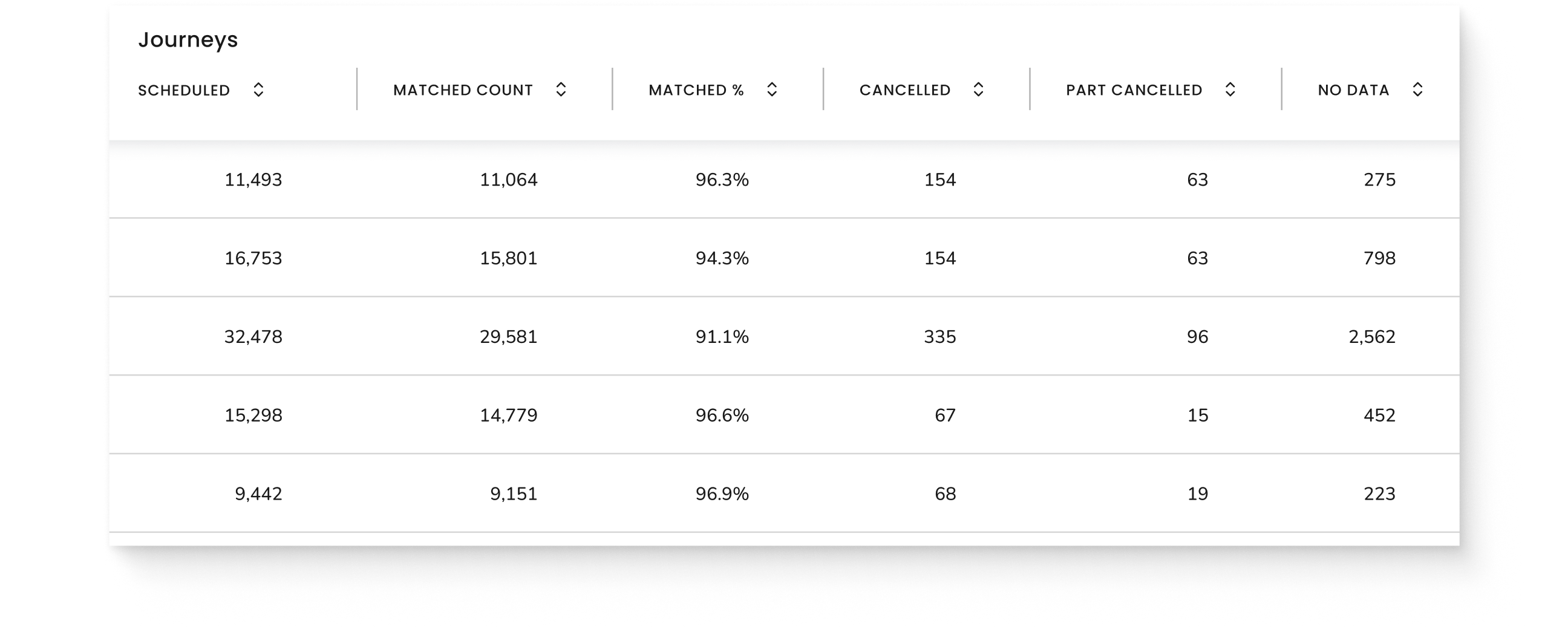Click scheduled value 15,298 row
This screenshot has width=1568, height=629.
pos(253,416)
